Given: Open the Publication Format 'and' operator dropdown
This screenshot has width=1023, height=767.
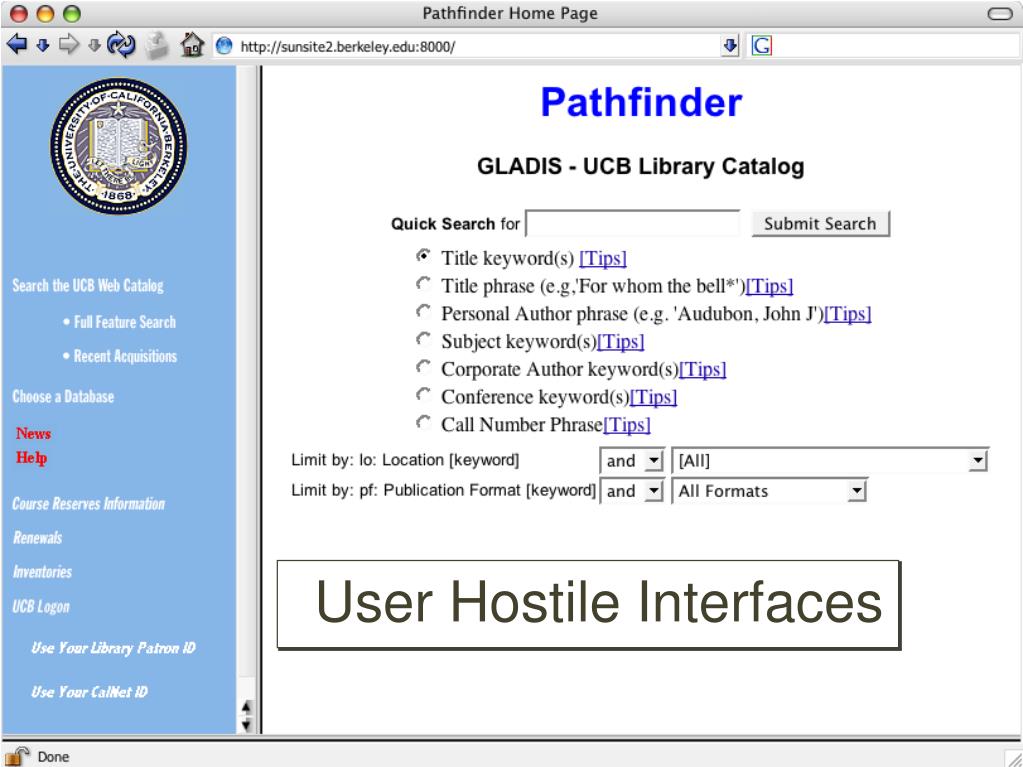Looking at the screenshot, I should [x=632, y=490].
